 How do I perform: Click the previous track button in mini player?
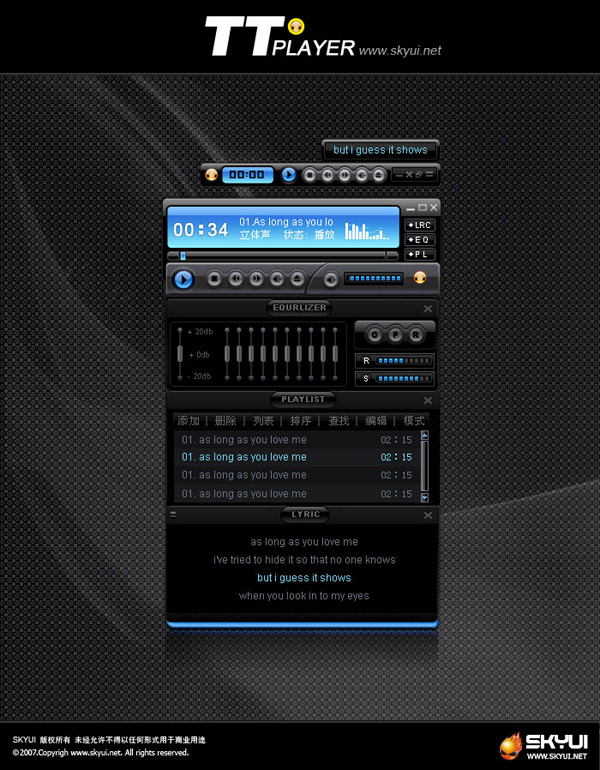pos(327,175)
